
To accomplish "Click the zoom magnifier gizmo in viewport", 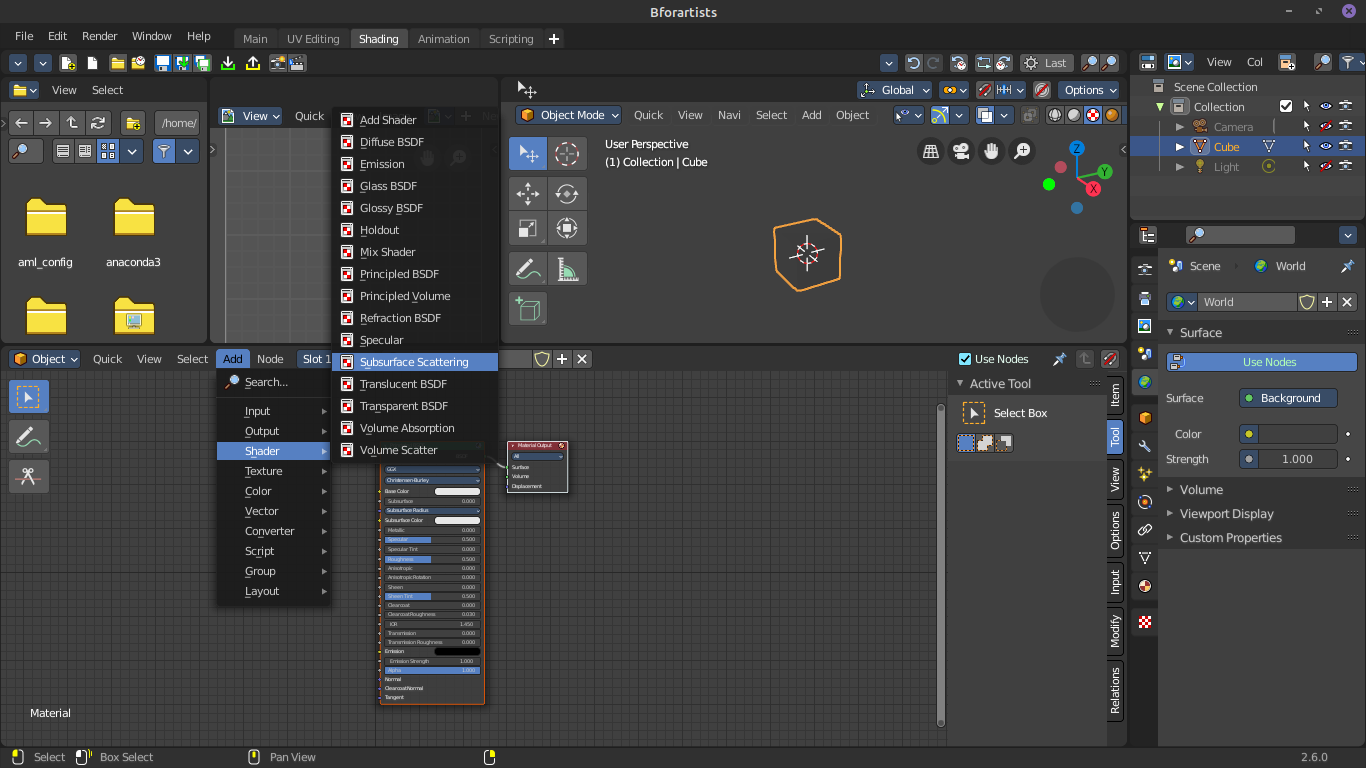I will [x=1022, y=151].
